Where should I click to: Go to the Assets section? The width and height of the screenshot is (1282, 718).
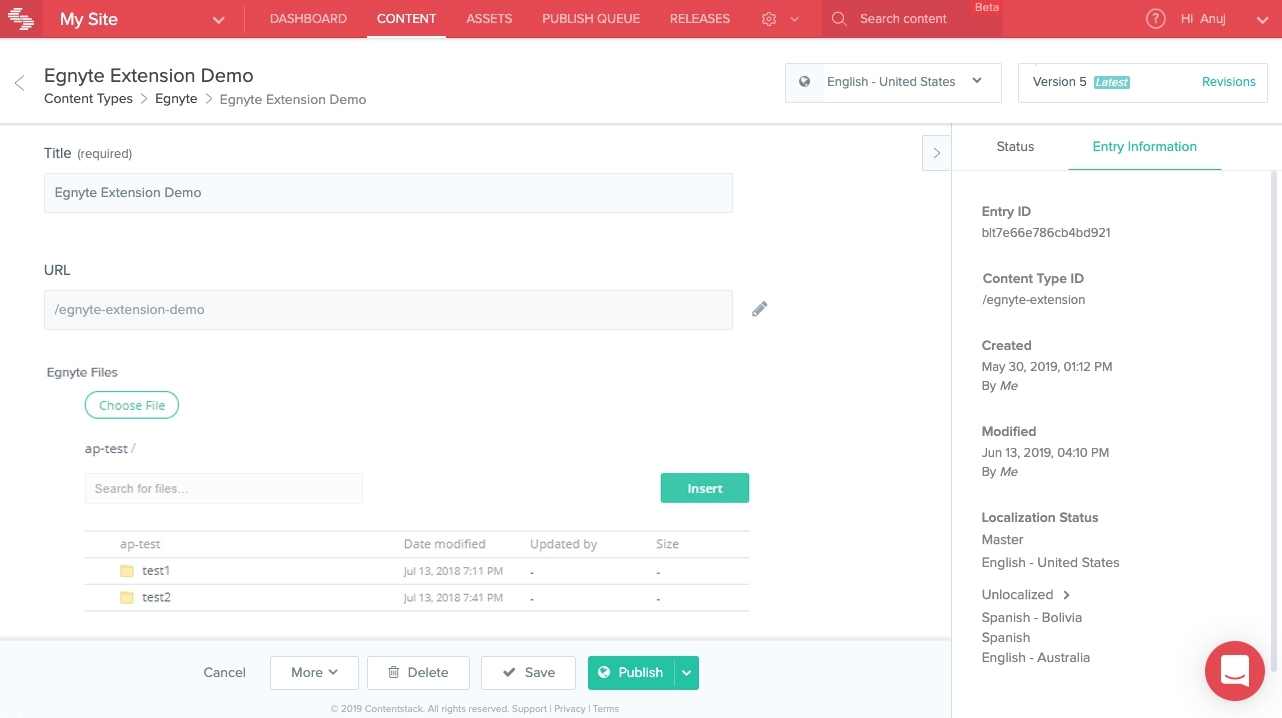(489, 19)
